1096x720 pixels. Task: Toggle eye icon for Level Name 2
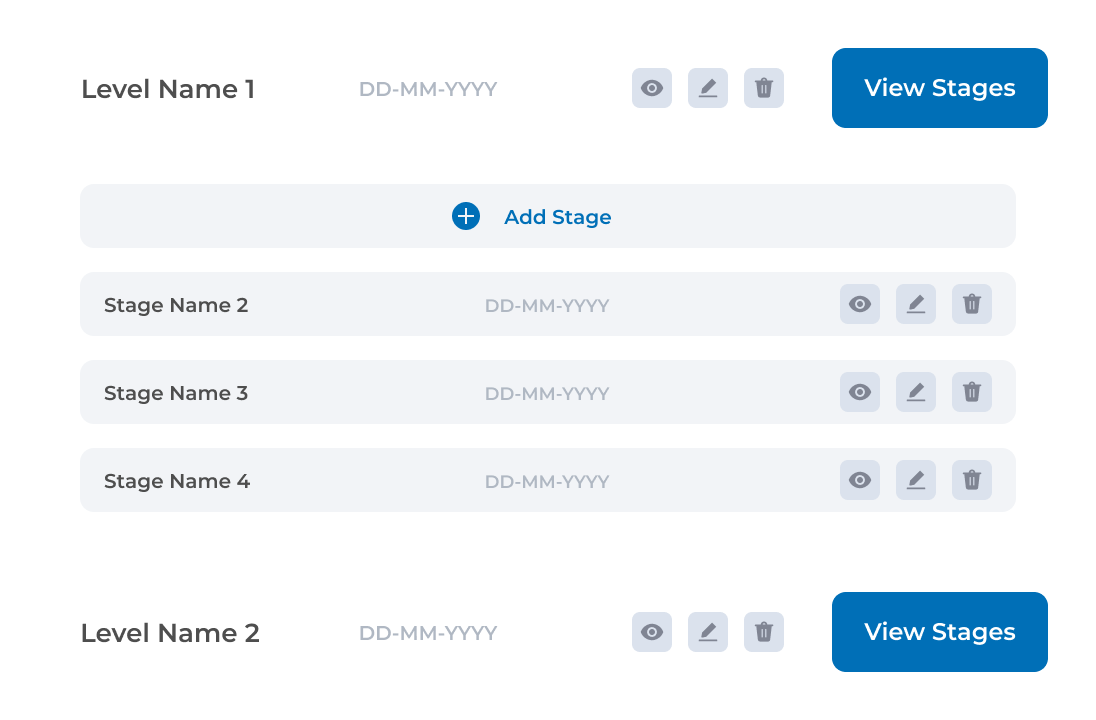tap(651, 632)
